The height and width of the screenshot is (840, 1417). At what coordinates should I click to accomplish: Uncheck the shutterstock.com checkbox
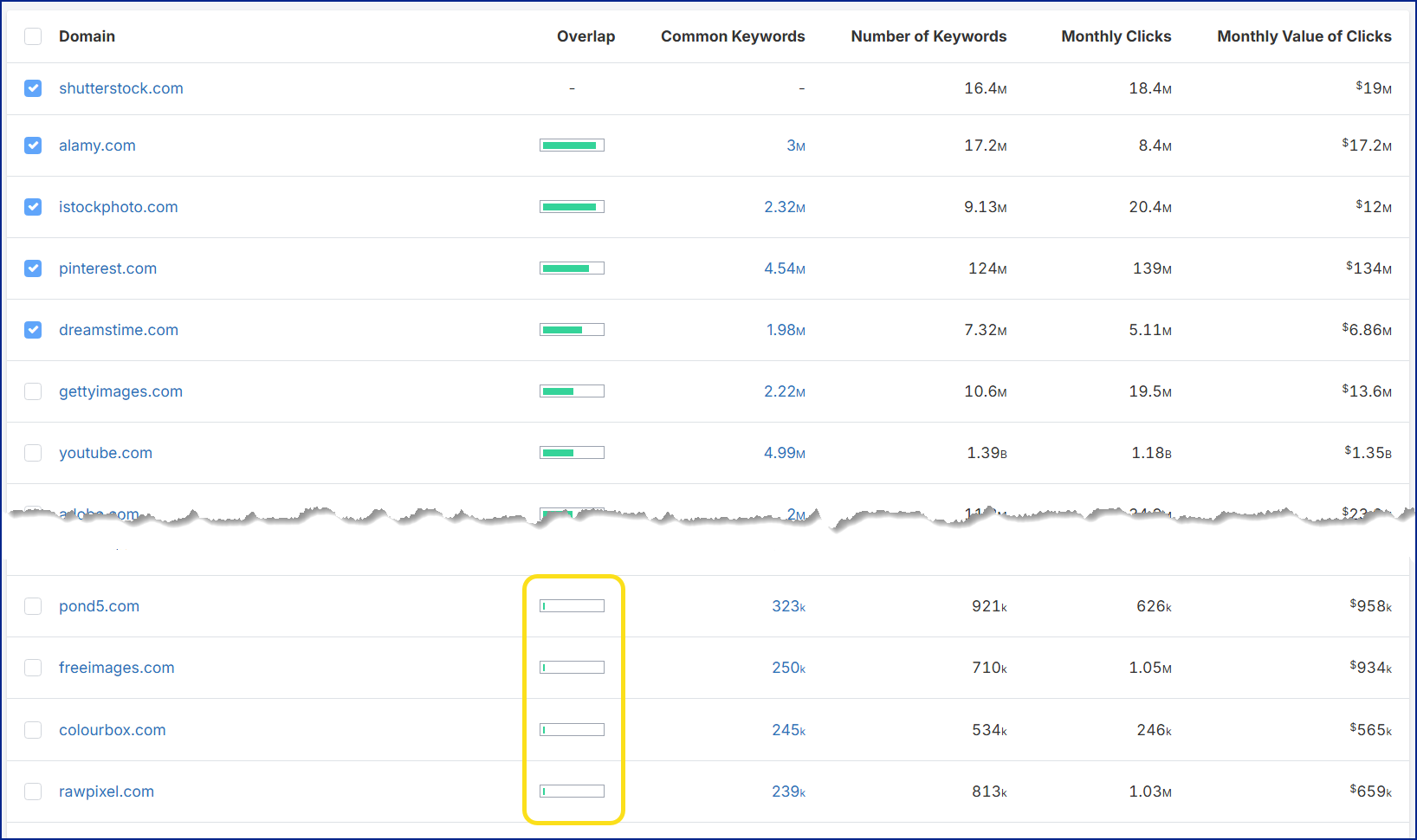pyautogui.click(x=33, y=88)
